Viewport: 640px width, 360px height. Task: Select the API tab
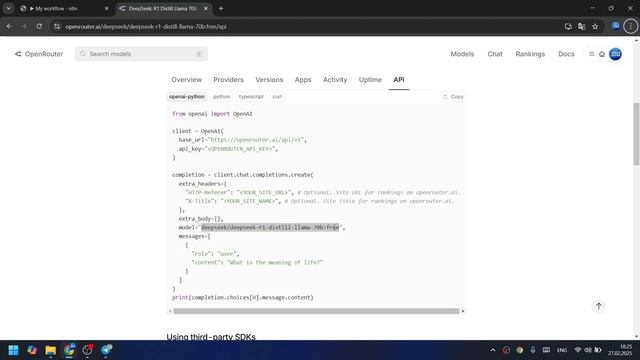[399, 80]
